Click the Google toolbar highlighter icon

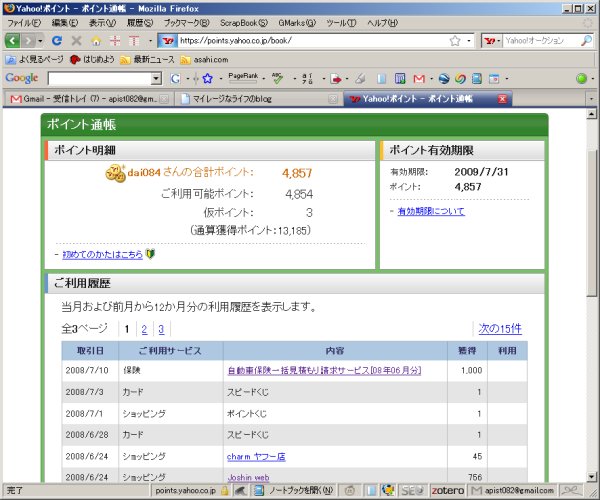[x=360, y=79]
